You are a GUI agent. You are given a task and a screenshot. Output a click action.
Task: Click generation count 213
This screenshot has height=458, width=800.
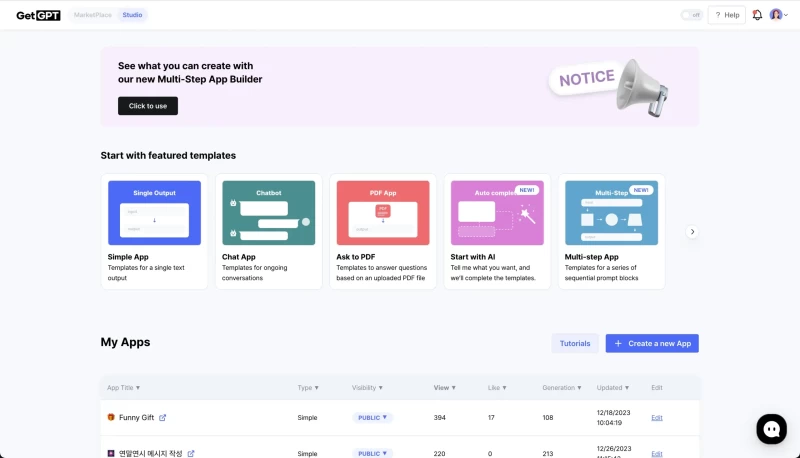(x=548, y=453)
